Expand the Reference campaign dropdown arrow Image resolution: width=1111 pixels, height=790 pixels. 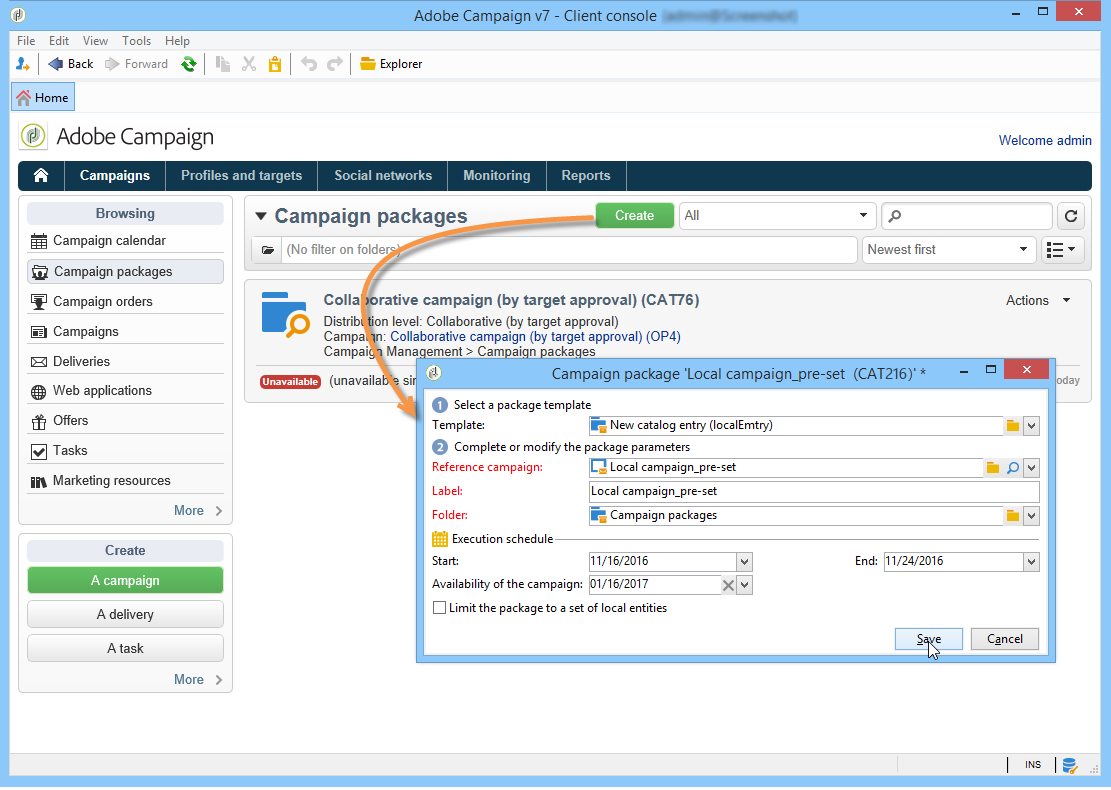pyautogui.click(x=1032, y=468)
